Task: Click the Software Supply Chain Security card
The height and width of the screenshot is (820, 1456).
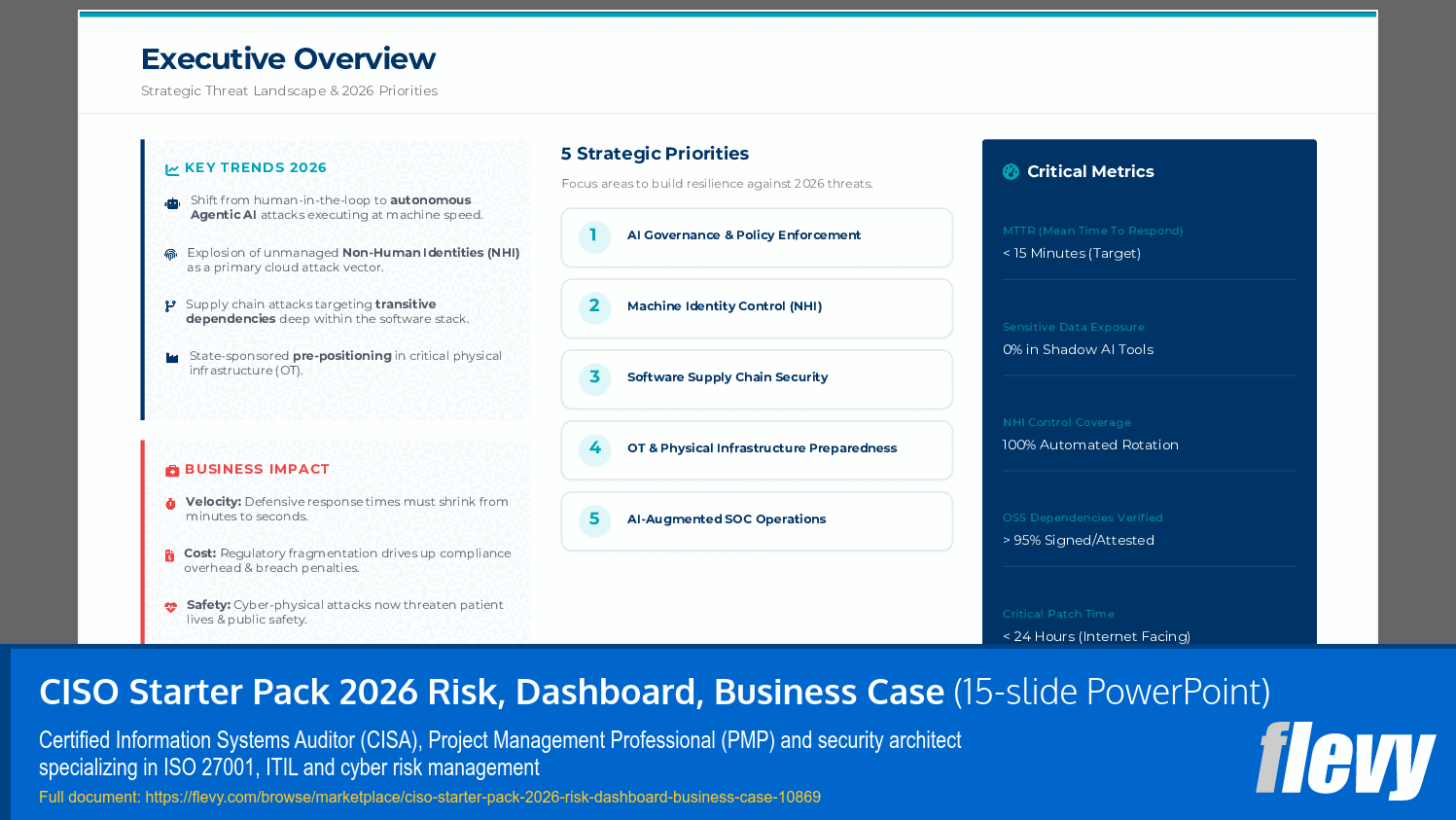Action: 757,379
